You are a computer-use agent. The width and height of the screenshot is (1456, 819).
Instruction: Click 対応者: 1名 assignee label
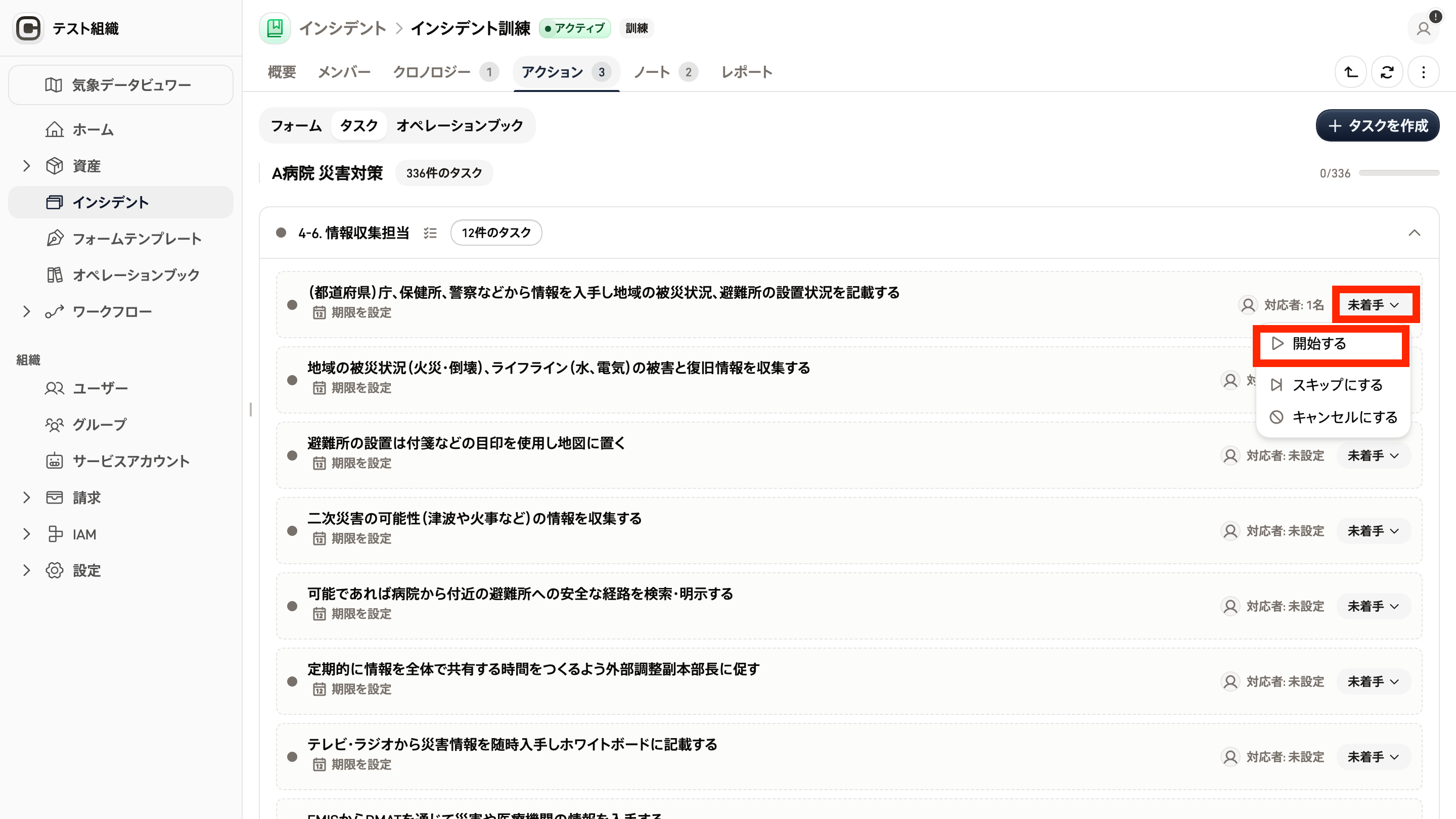point(1294,305)
